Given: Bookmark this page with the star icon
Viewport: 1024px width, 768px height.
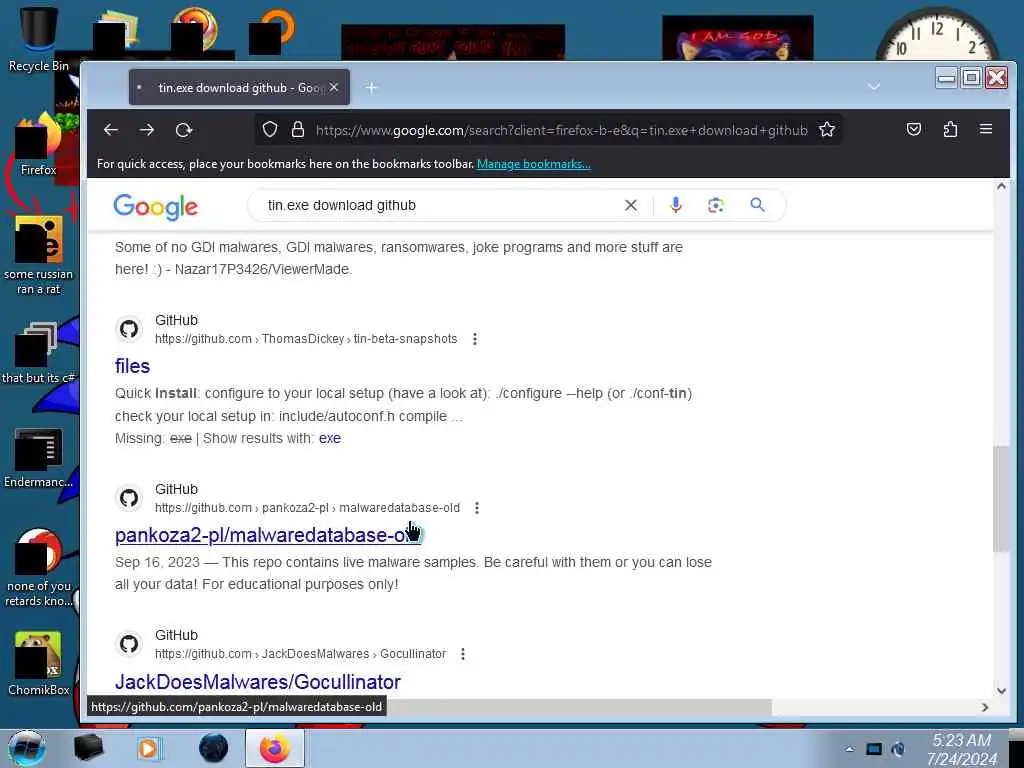Looking at the screenshot, I should pyautogui.click(x=827, y=129).
